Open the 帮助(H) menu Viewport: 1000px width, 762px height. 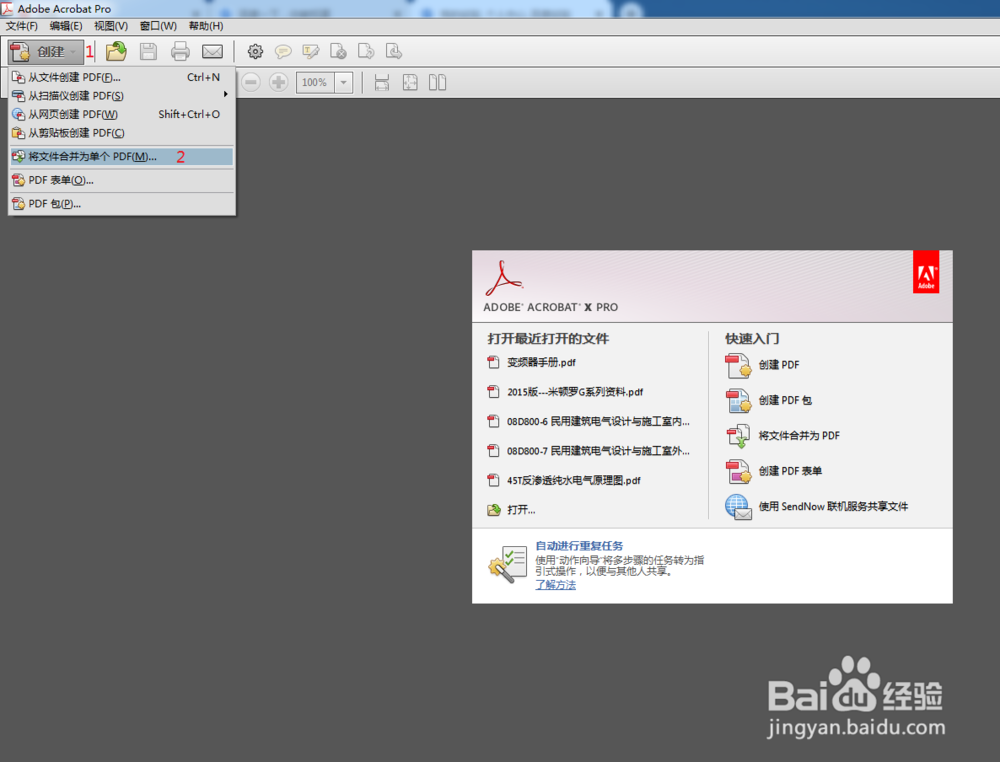coord(206,26)
